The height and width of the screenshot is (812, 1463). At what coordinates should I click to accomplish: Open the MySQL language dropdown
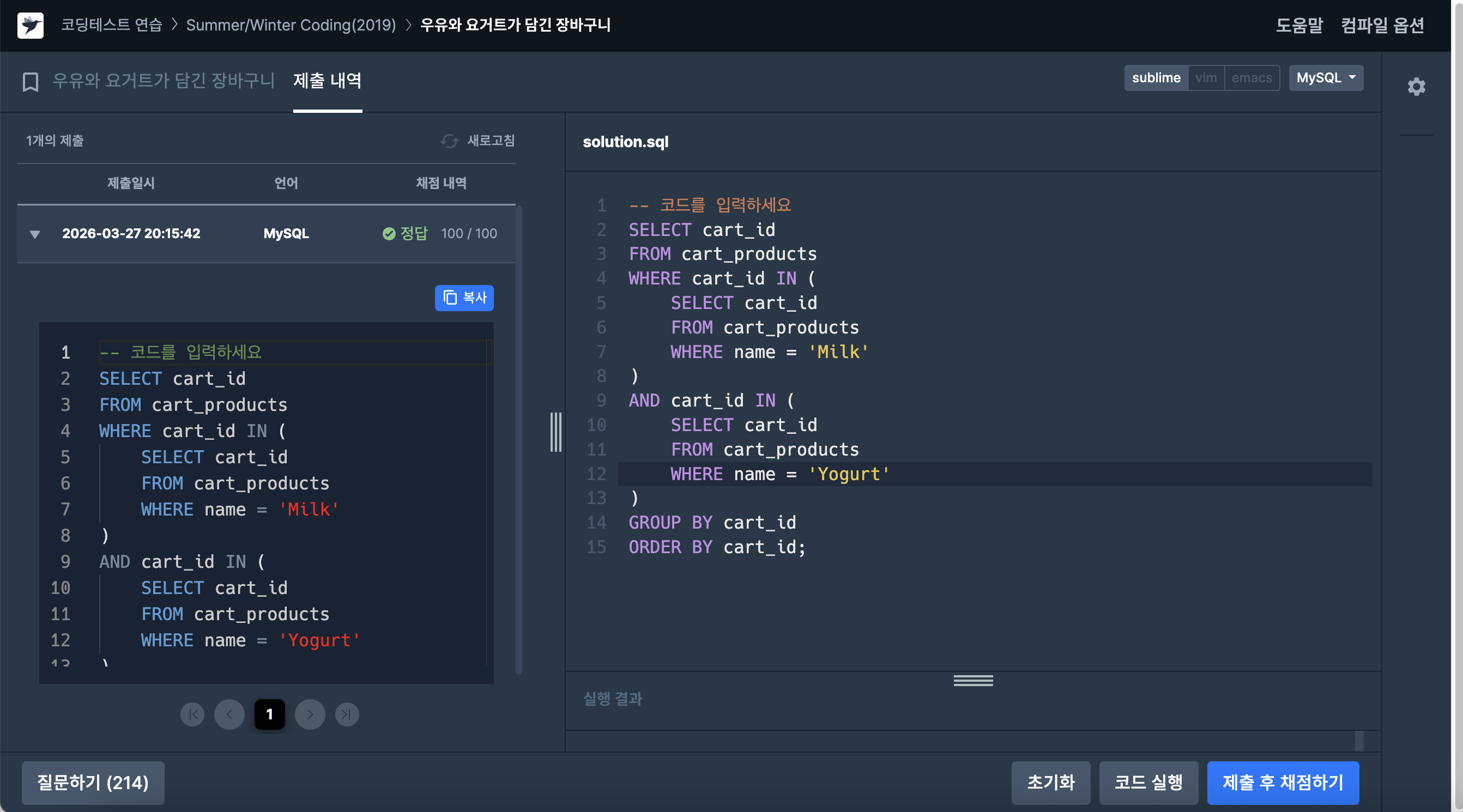(1325, 78)
